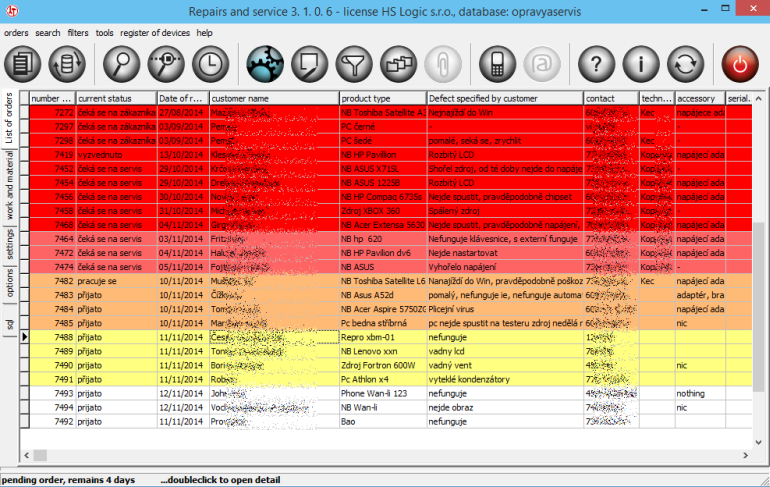Sort by Defect specified by customer header
This screenshot has height=487, width=770.
click(x=505, y=99)
